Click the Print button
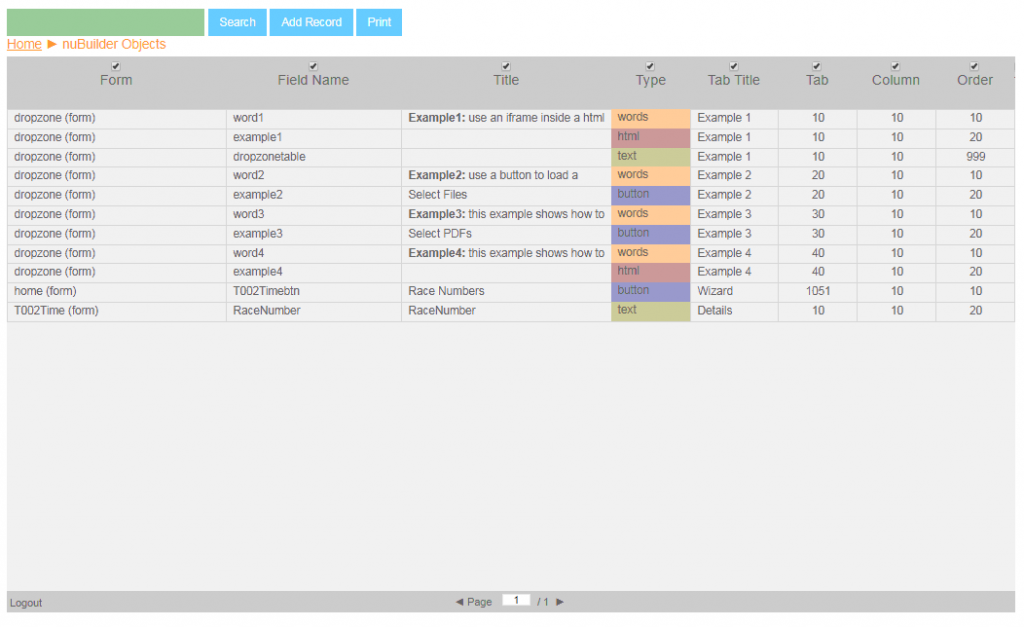This screenshot has width=1024, height=627. pos(379,22)
